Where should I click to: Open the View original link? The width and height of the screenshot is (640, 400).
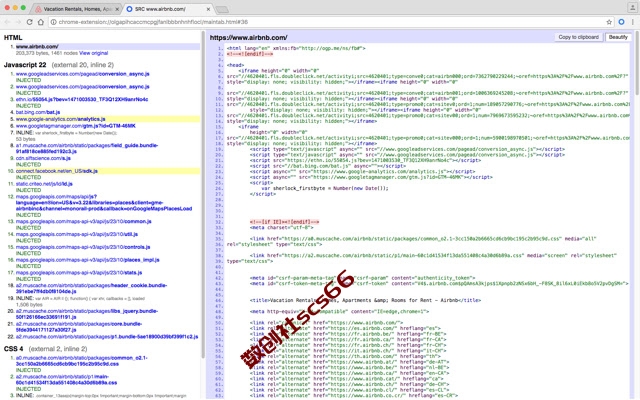93,53
